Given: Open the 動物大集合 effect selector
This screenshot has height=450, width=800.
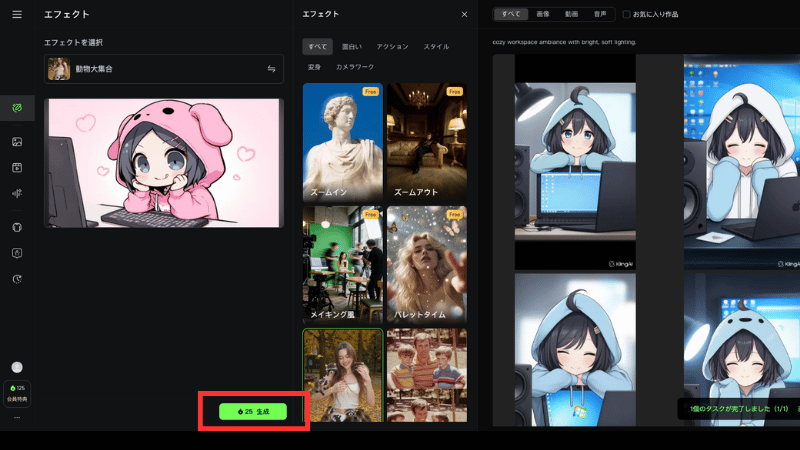Looking at the screenshot, I should point(164,69).
